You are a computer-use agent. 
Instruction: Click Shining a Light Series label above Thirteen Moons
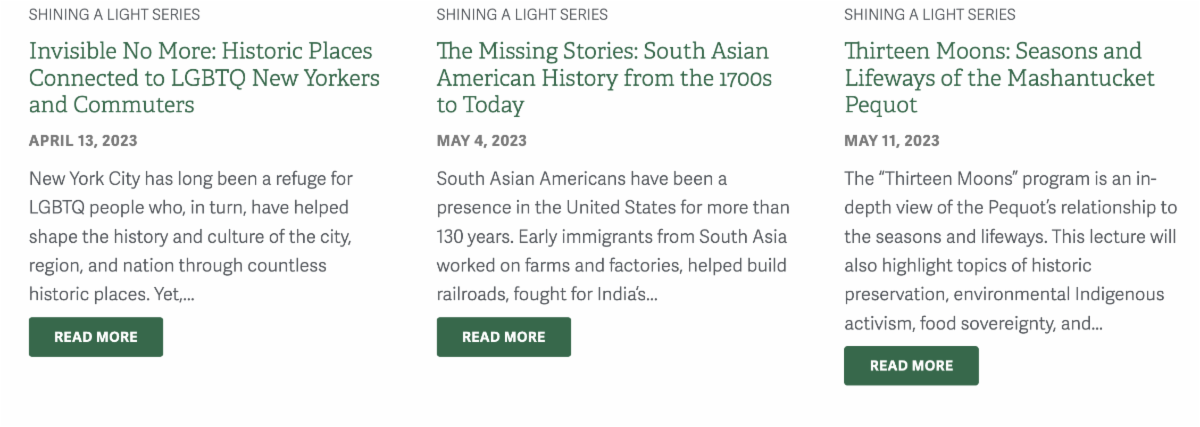pos(929,14)
